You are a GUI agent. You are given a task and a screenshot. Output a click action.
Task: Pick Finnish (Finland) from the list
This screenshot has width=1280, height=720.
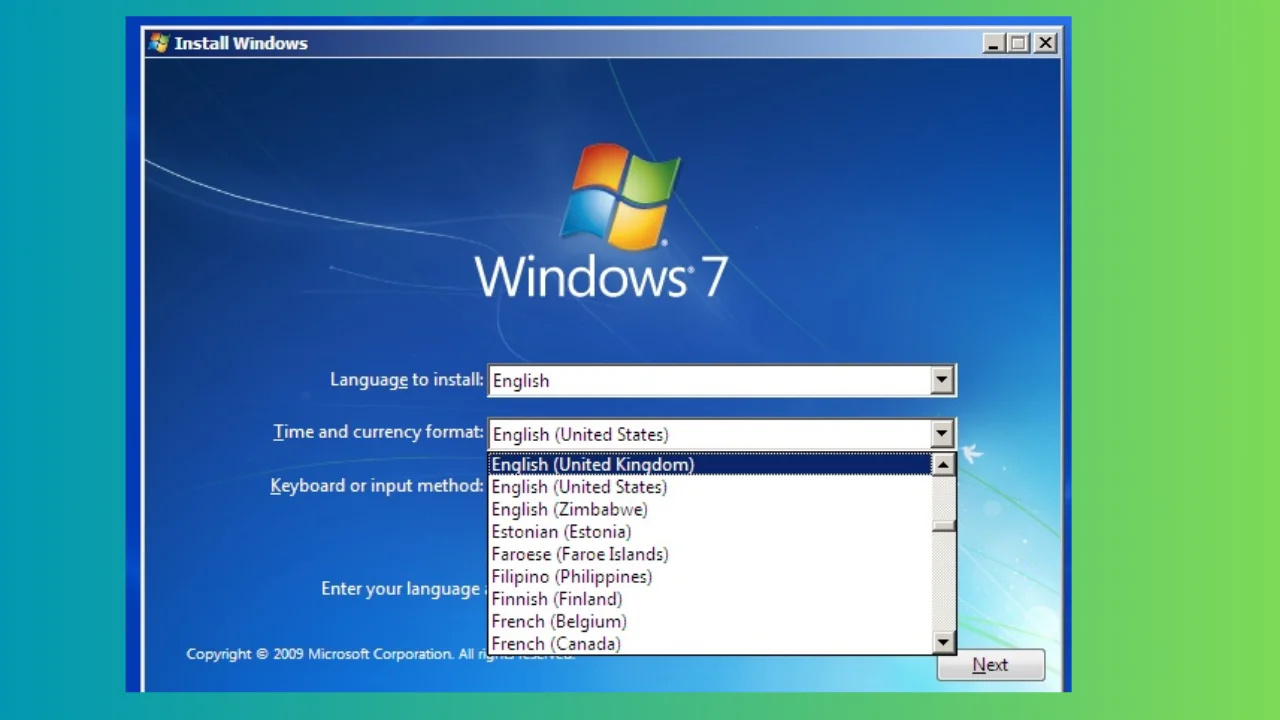click(710, 599)
